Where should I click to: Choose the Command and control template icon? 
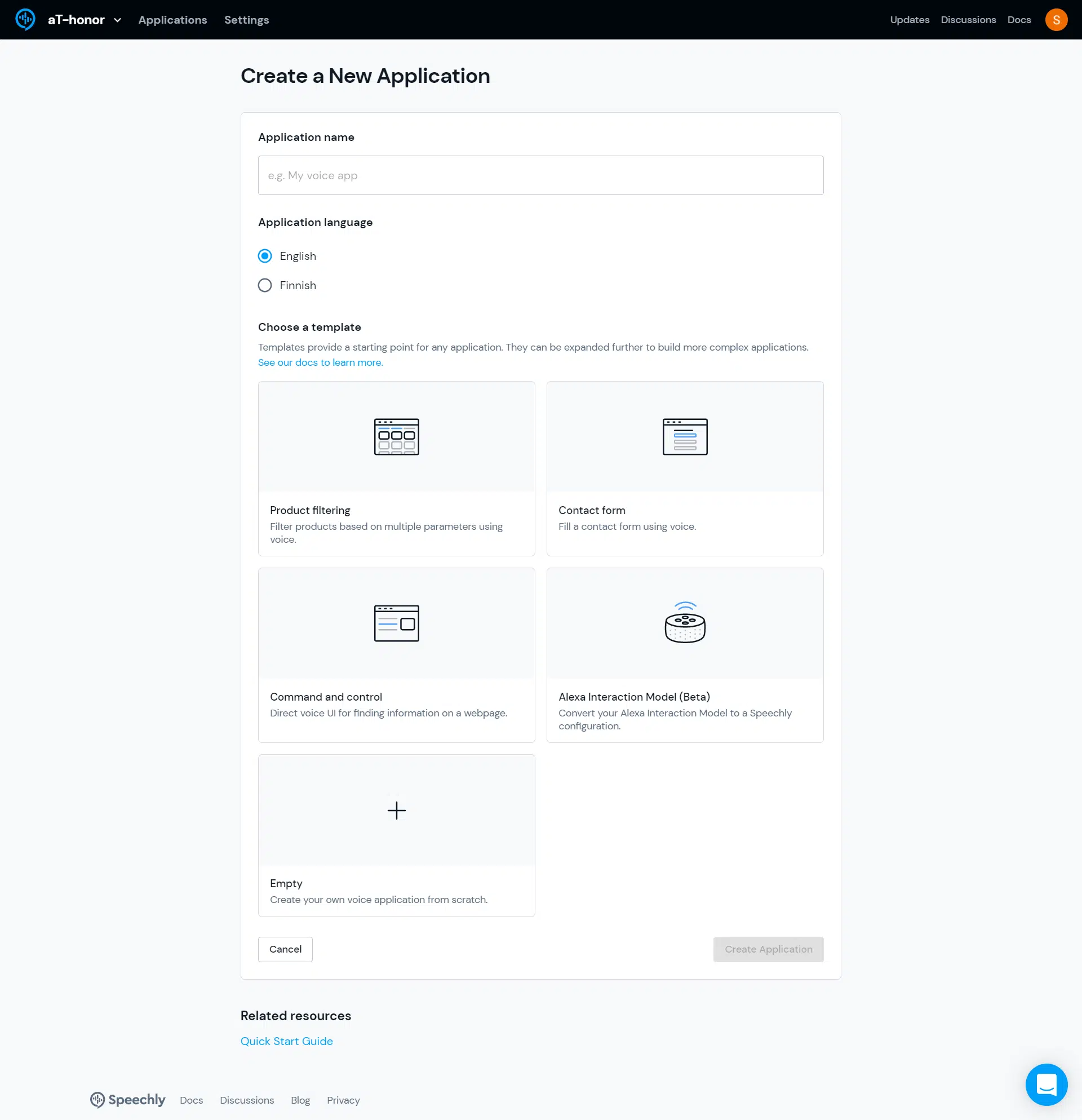point(397,623)
